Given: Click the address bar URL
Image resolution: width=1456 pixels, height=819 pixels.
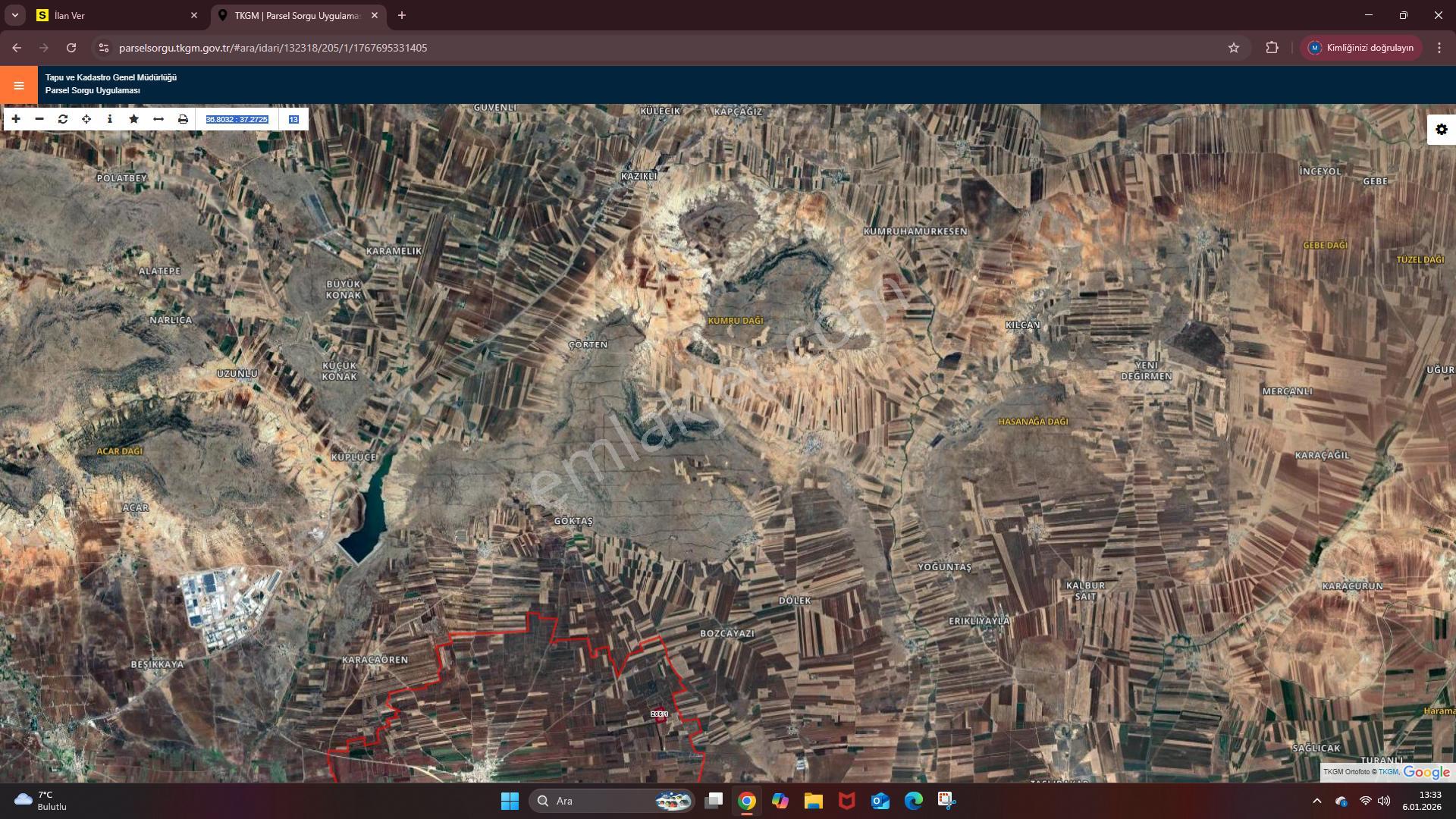Looking at the screenshot, I should pyautogui.click(x=273, y=48).
